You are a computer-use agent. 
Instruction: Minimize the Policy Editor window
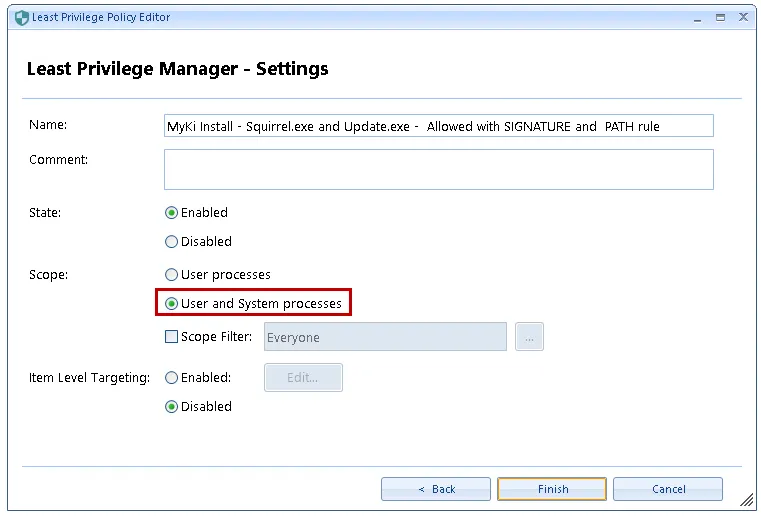pyautogui.click(x=697, y=17)
